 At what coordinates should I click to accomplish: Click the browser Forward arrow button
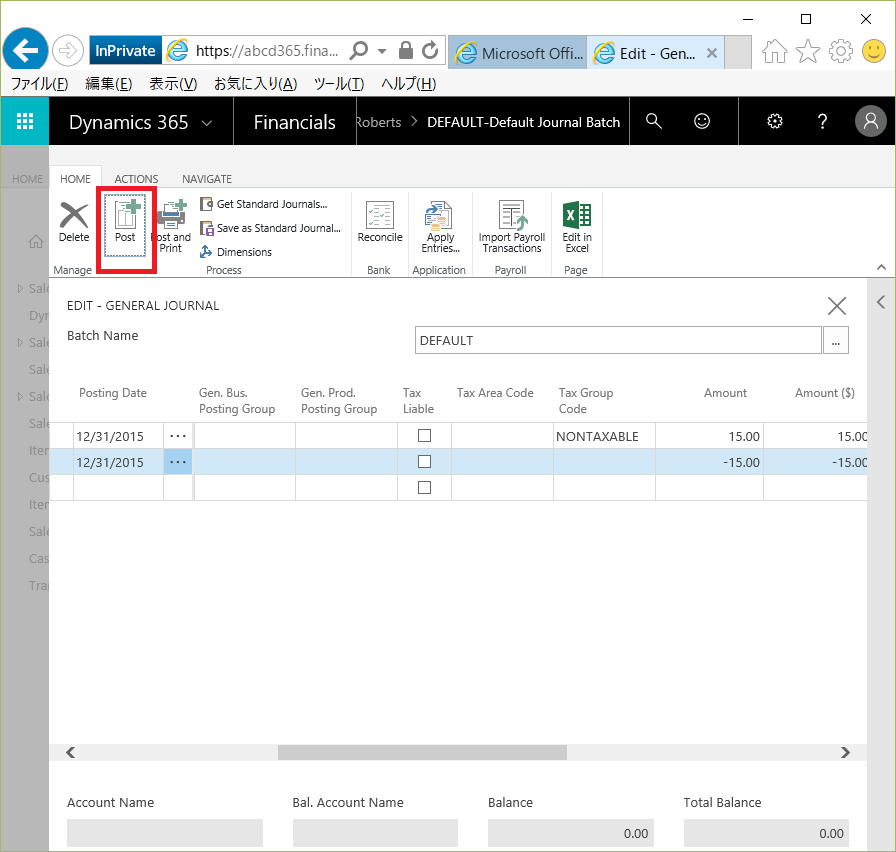click(67, 51)
